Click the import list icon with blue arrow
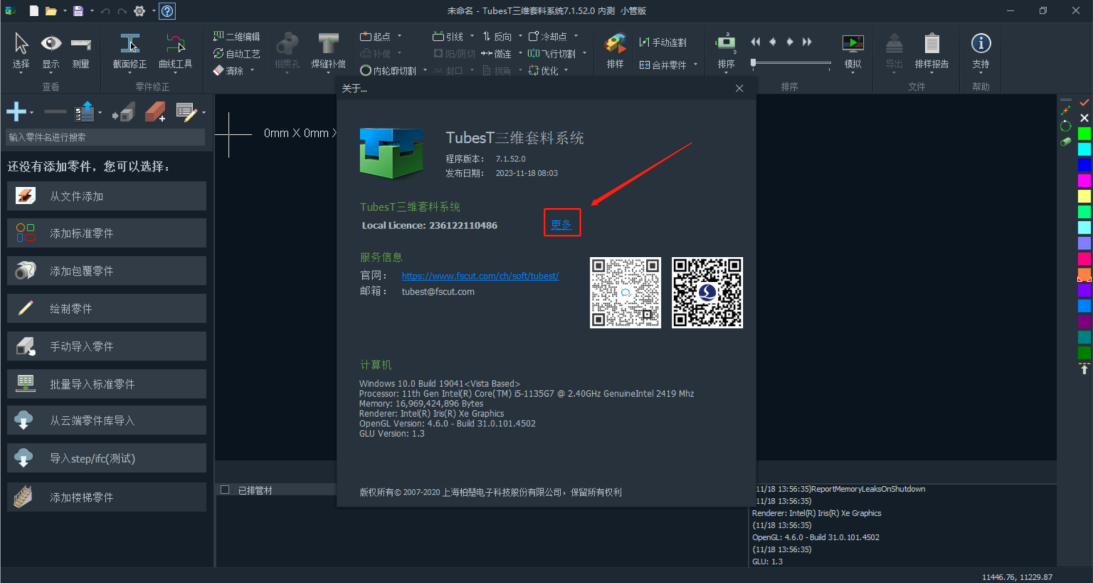The image size is (1093, 583). pyautogui.click(x=85, y=112)
